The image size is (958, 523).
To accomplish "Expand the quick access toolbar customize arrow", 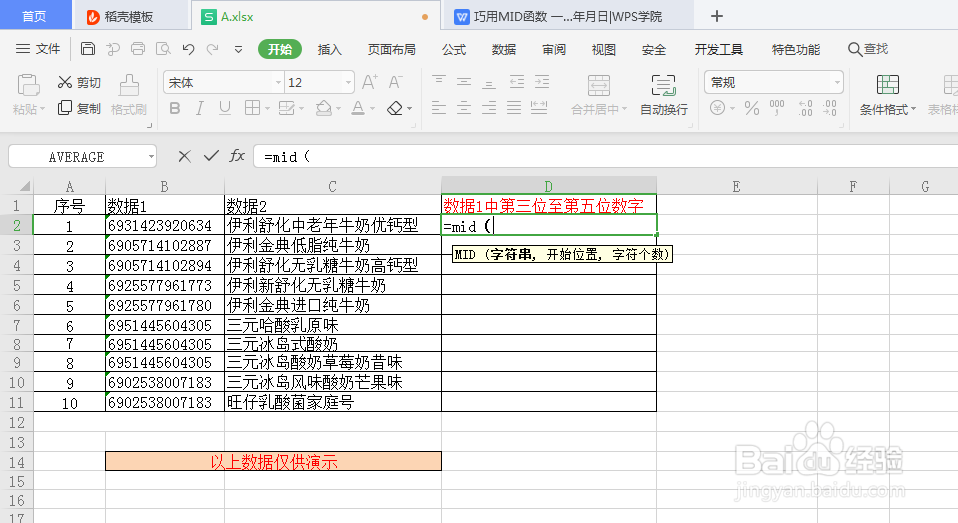I will click(x=238, y=49).
